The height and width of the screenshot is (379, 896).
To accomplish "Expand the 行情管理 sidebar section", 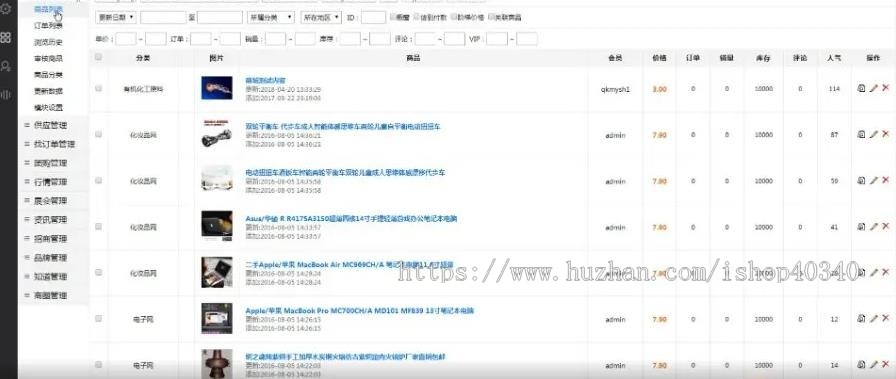I will tap(50, 182).
